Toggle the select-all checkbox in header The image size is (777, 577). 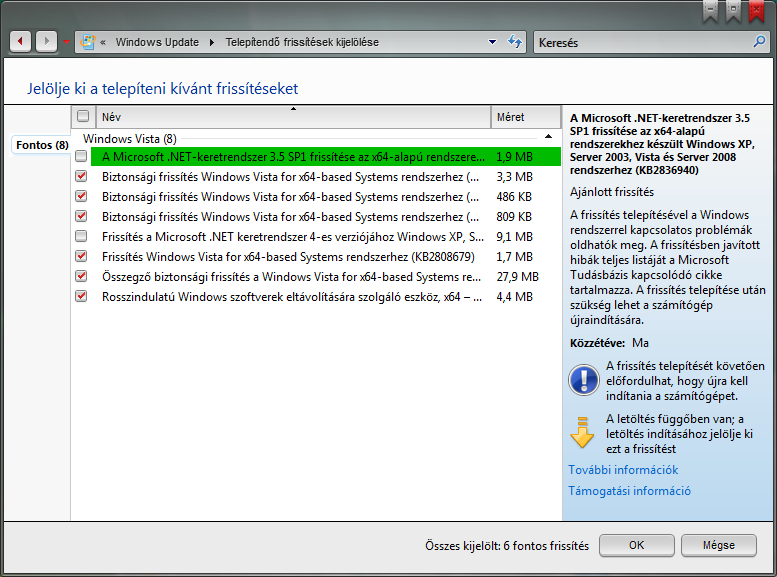(x=83, y=116)
